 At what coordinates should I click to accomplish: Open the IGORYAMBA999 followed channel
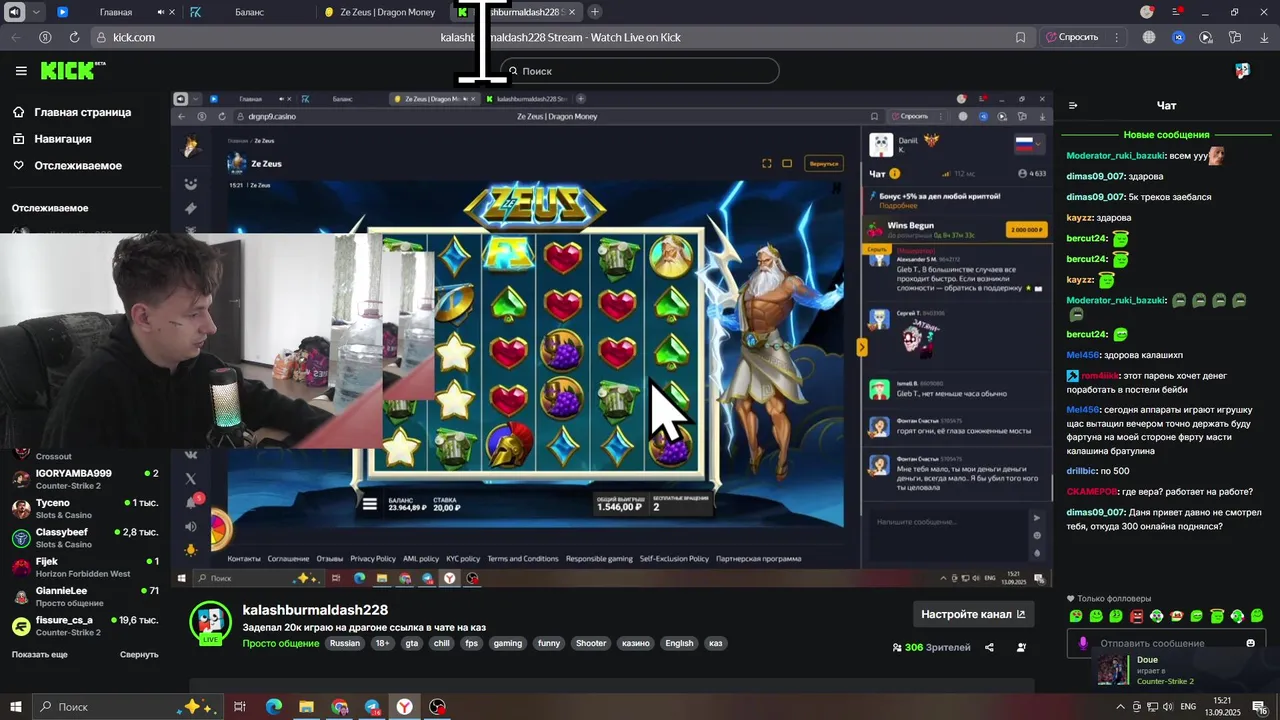[85, 479]
